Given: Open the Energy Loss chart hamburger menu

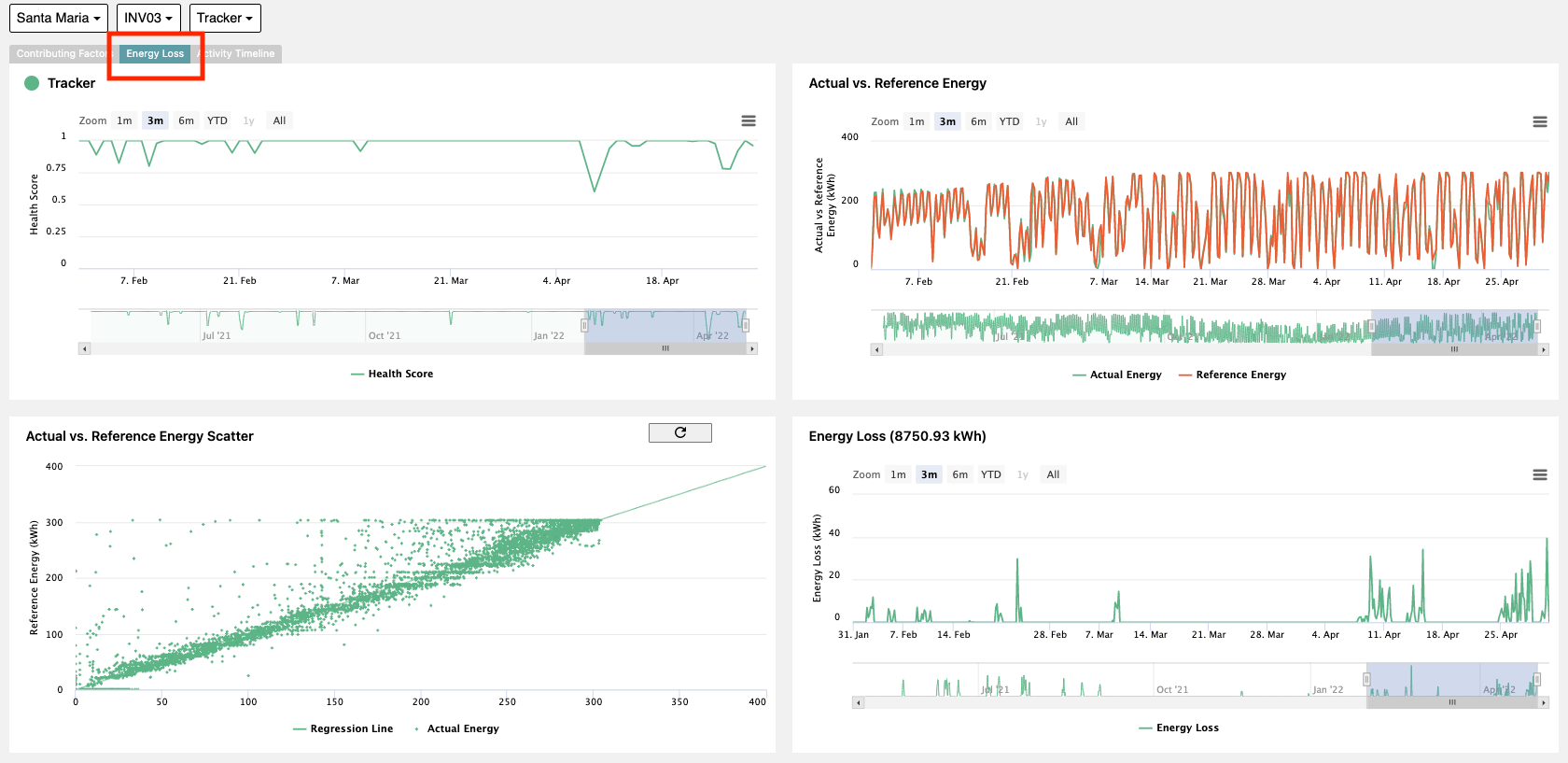Looking at the screenshot, I should [1540, 475].
